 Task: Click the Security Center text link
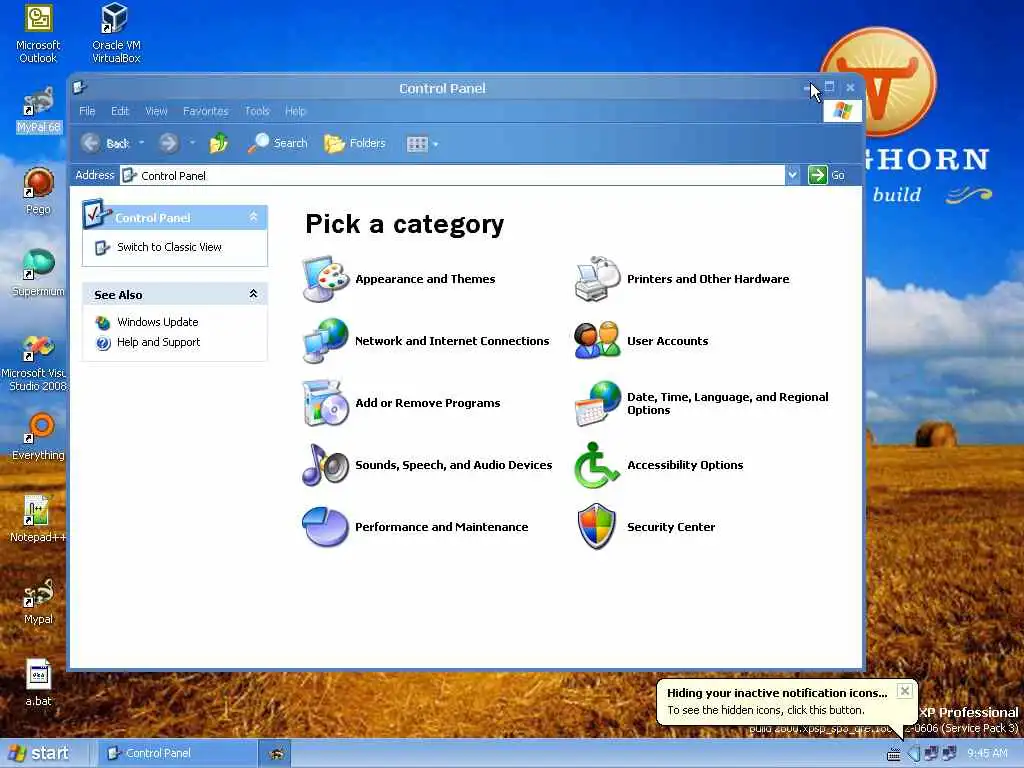point(671,527)
